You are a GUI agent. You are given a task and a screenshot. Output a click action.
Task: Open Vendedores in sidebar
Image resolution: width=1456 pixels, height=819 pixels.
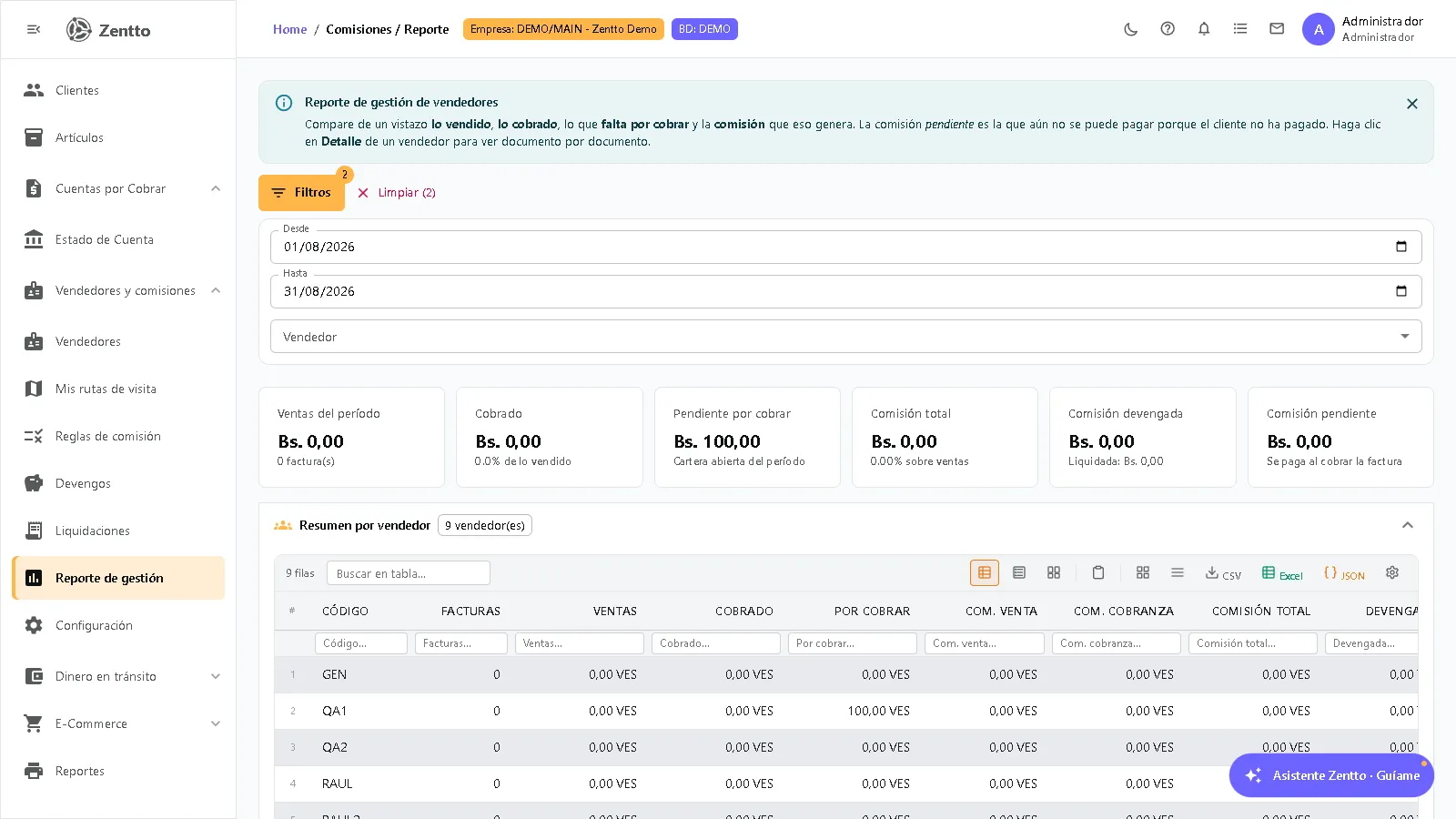(118, 341)
